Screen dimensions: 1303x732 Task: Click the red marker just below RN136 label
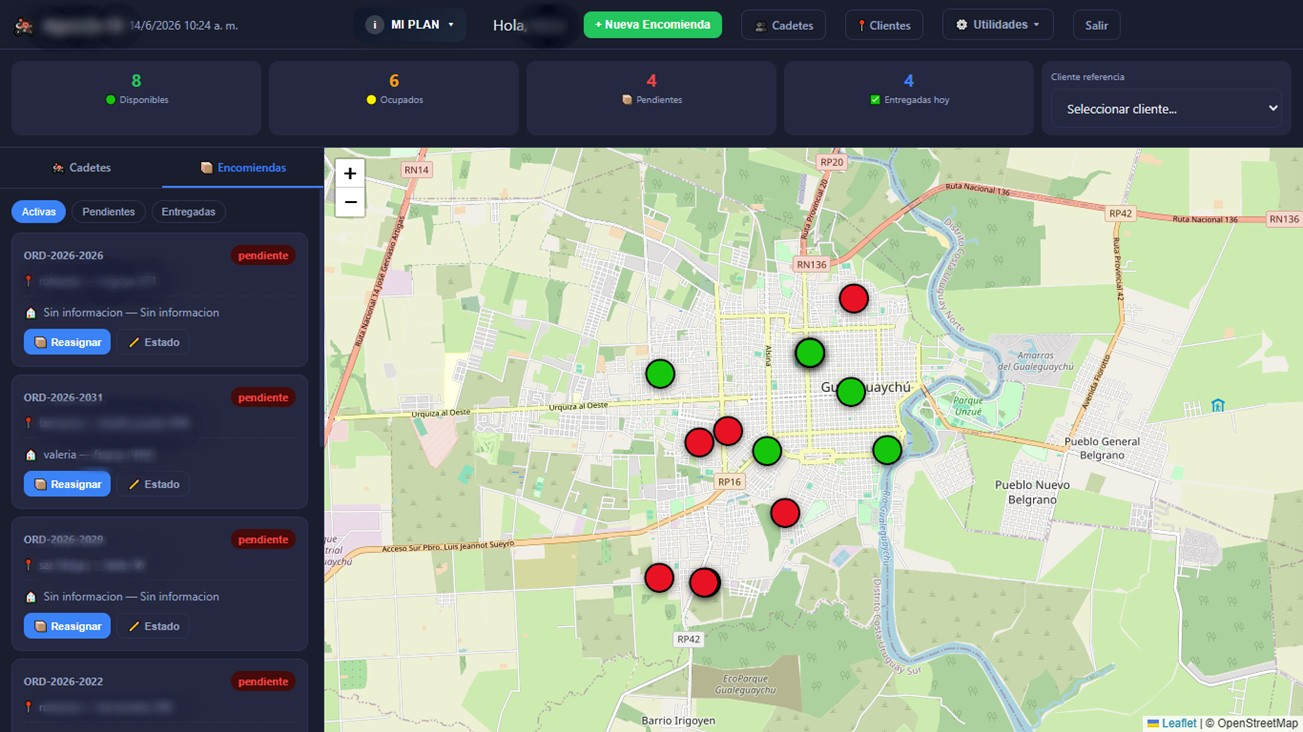[x=853, y=298]
